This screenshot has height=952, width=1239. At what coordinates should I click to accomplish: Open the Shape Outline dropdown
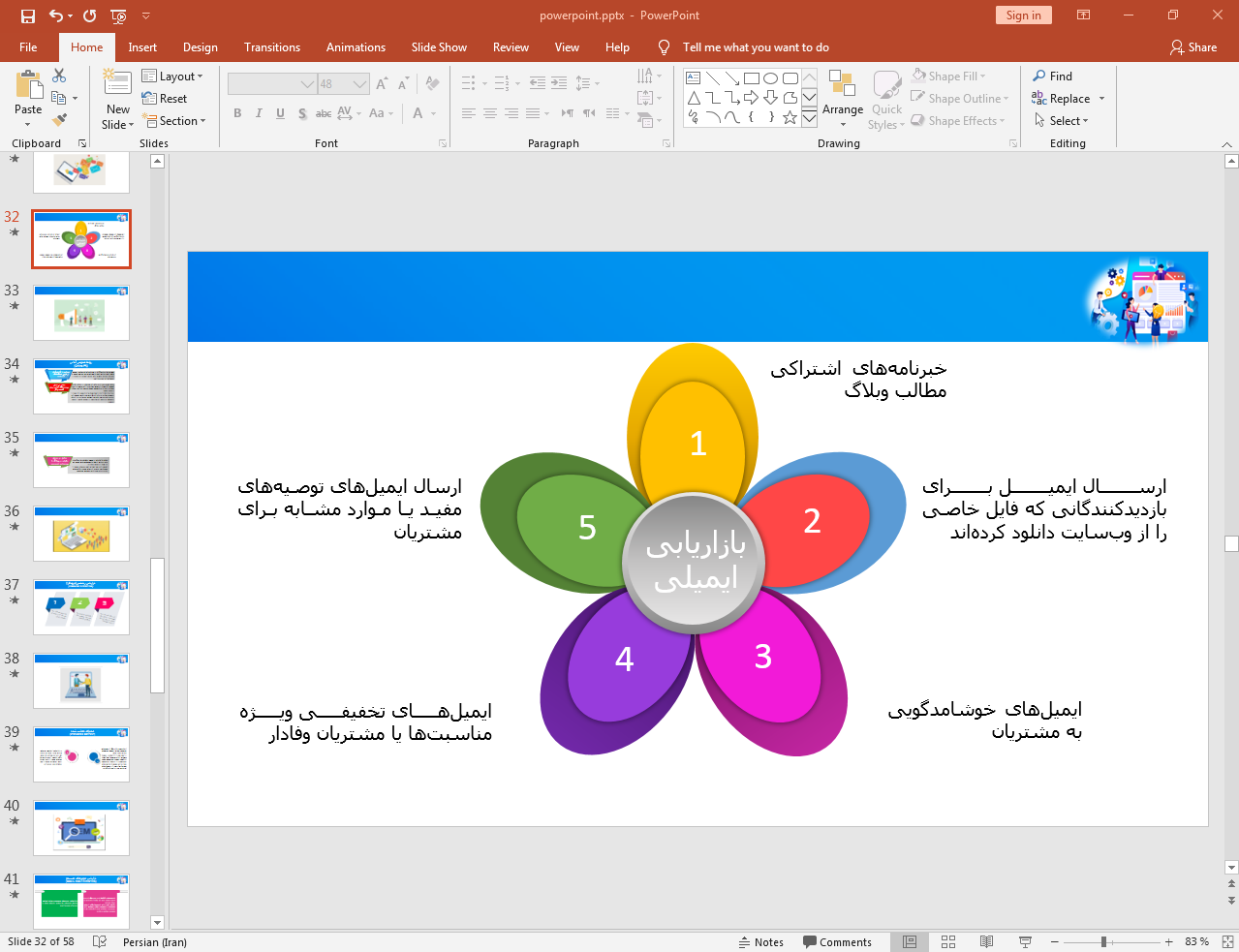point(960,99)
